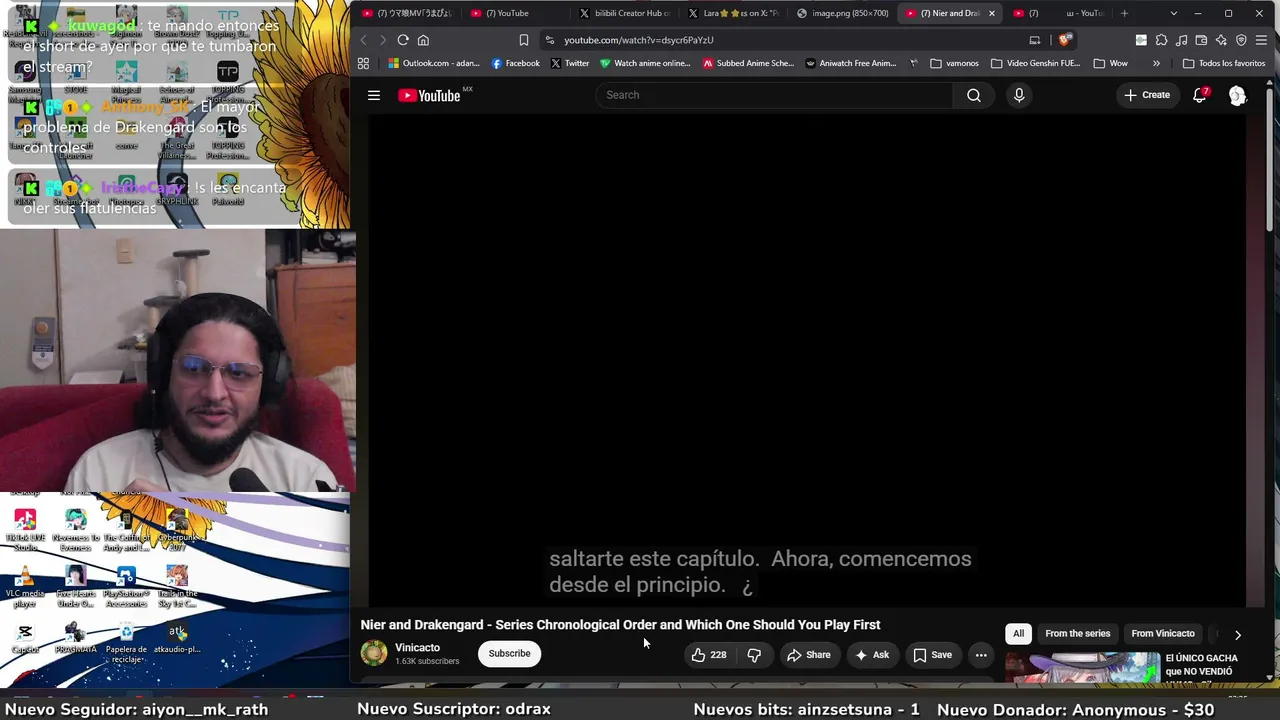Open the 'Watch anime online' bookmark

point(645,63)
